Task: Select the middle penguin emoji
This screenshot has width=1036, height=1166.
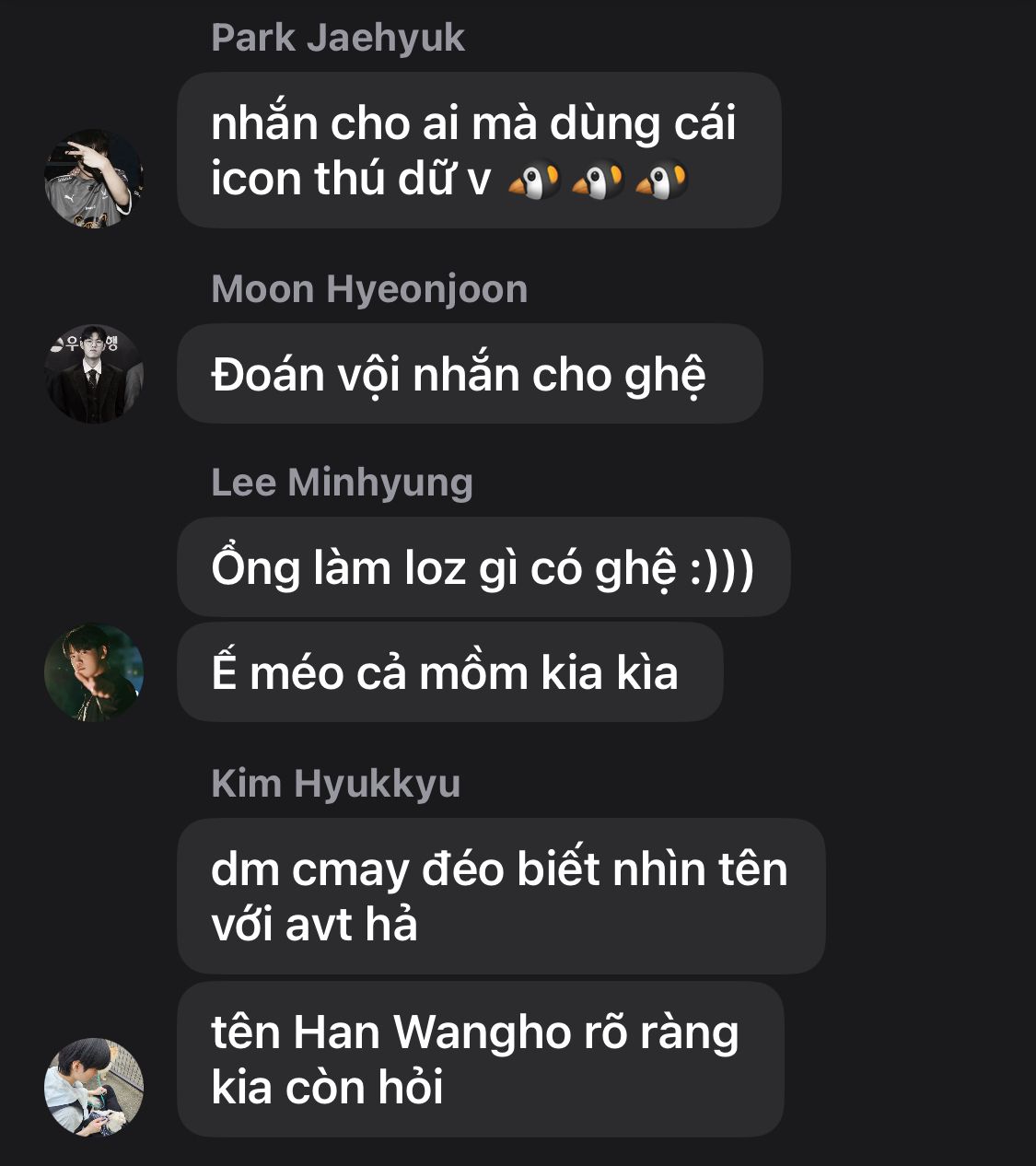Action: tap(598, 181)
